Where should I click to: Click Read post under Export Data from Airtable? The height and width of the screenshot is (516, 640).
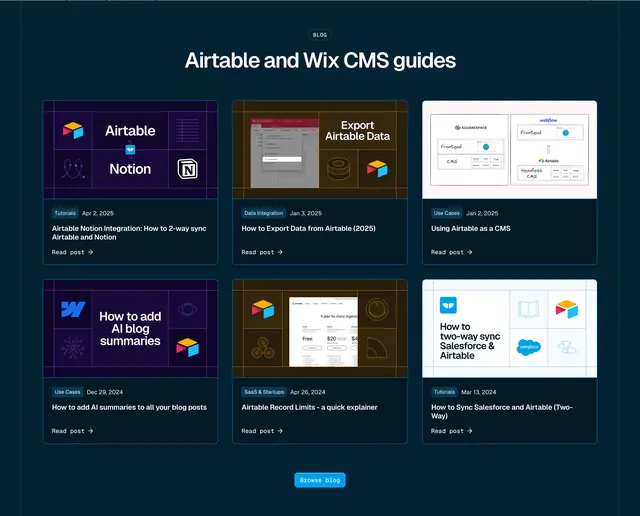262,252
